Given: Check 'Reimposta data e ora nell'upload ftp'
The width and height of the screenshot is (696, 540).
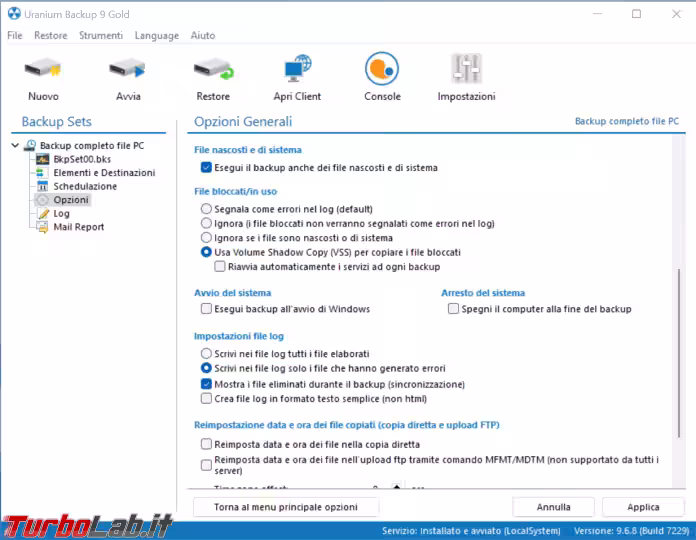Looking at the screenshot, I should 206,465.
